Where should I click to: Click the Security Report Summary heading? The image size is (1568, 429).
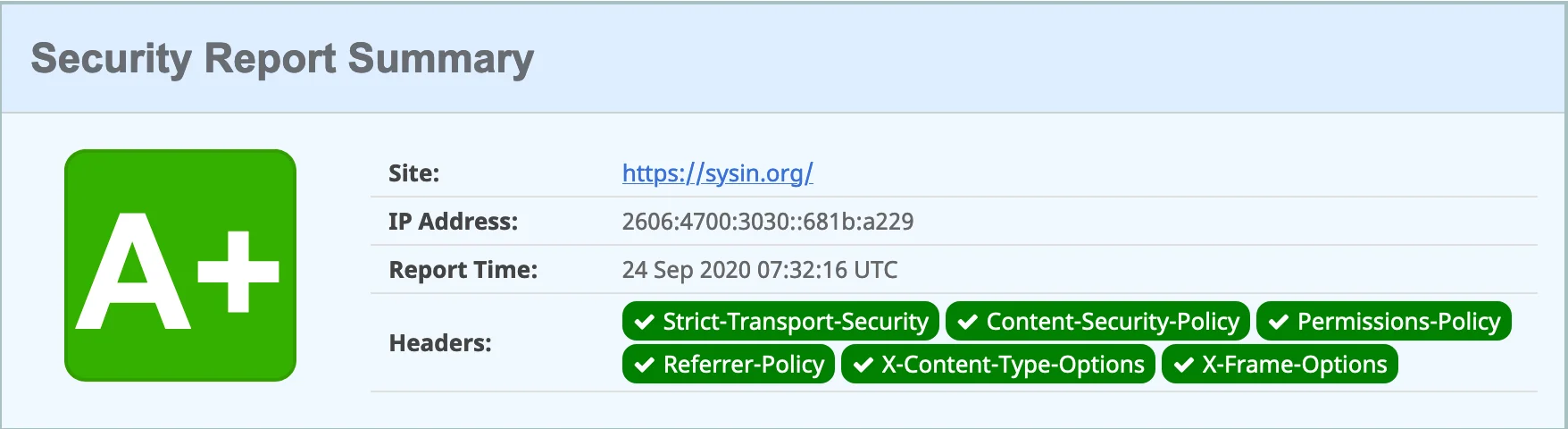pos(282,59)
